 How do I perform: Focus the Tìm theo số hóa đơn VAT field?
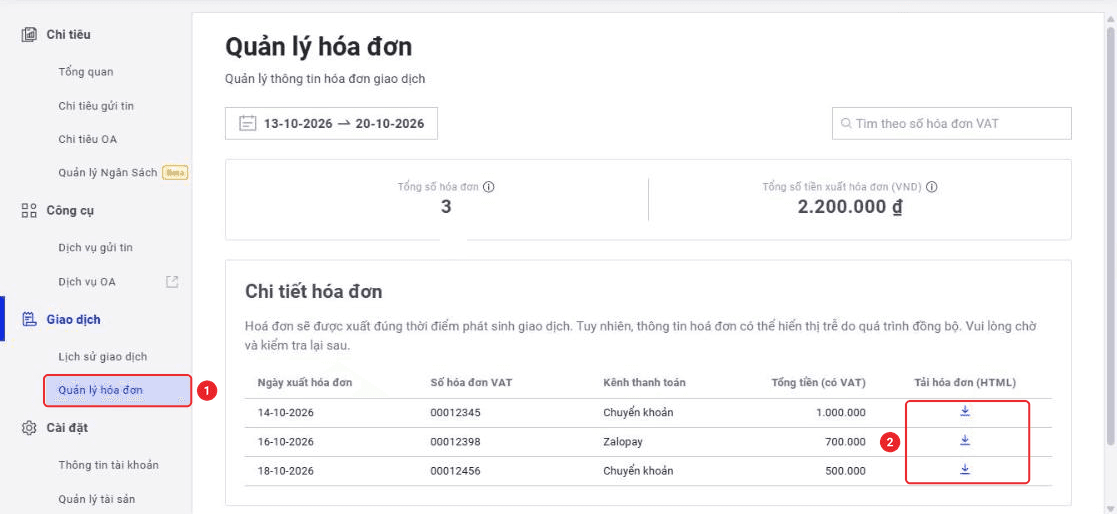(x=952, y=123)
